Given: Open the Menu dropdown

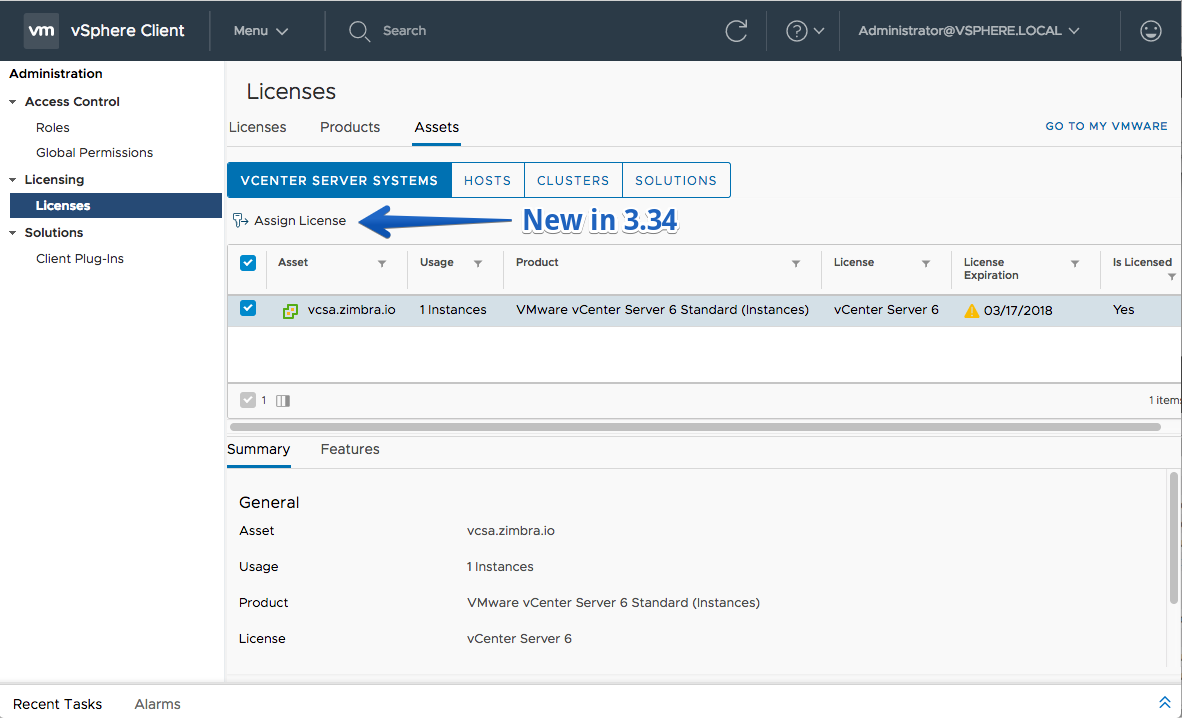Looking at the screenshot, I should point(261,31).
